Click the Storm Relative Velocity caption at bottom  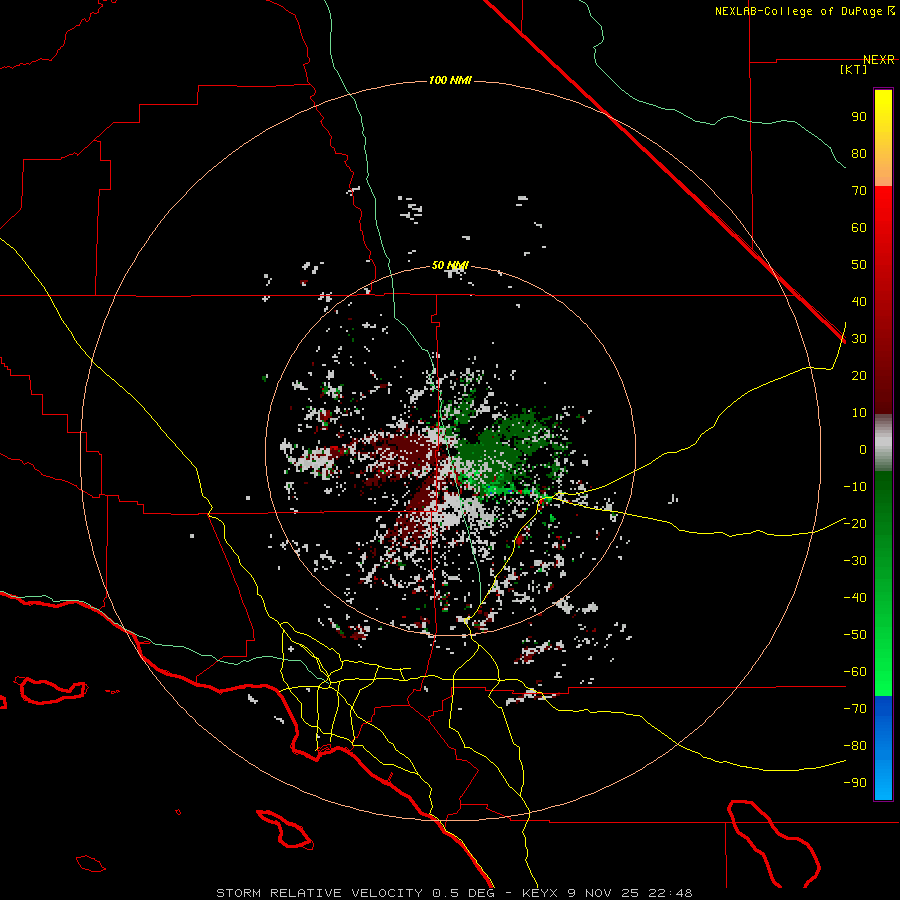point(454,893)
